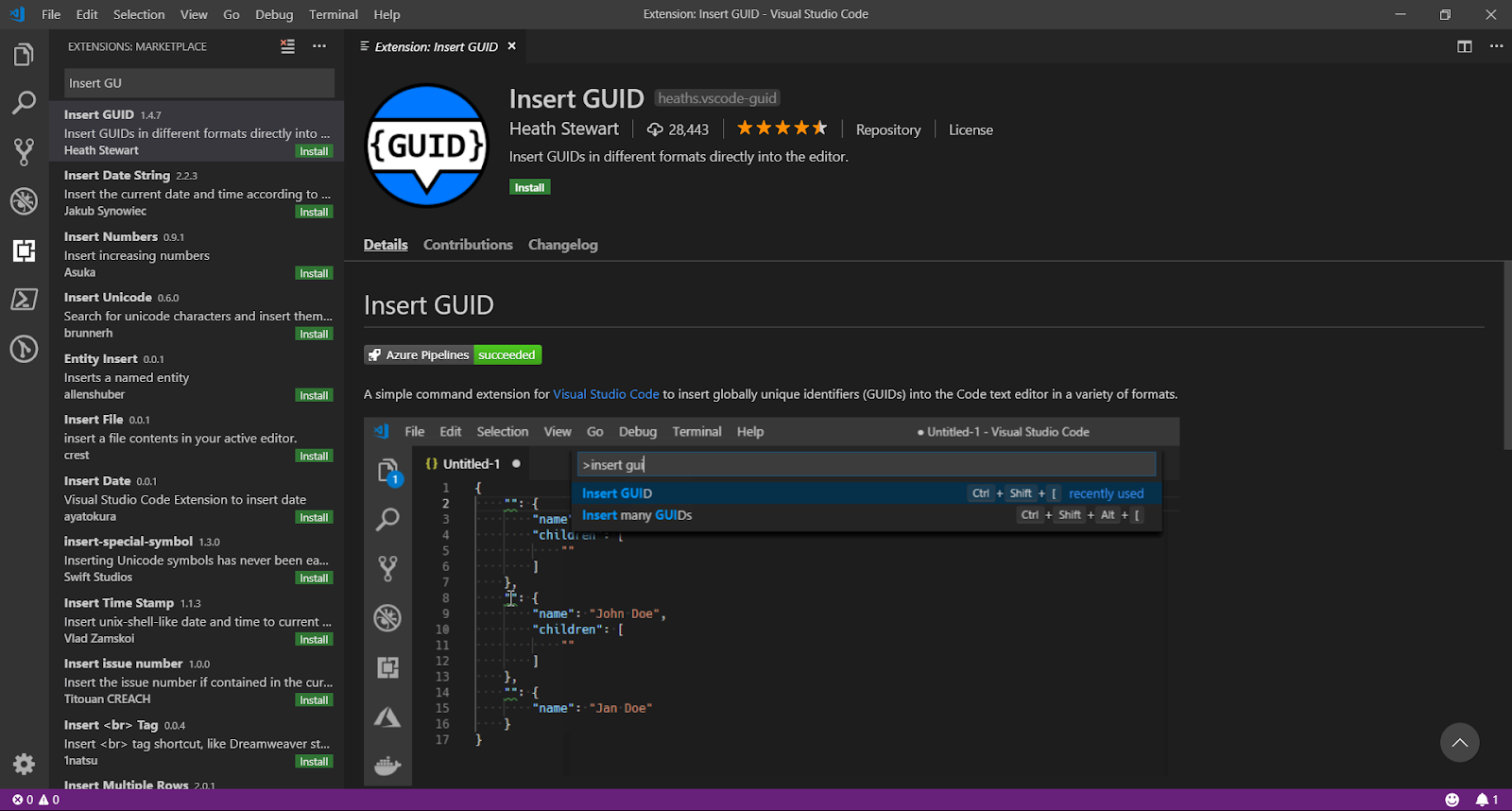Open the GitLens clock icon in activity bar
Viewport: 1512px width, 811px height.
pos(24,349)
